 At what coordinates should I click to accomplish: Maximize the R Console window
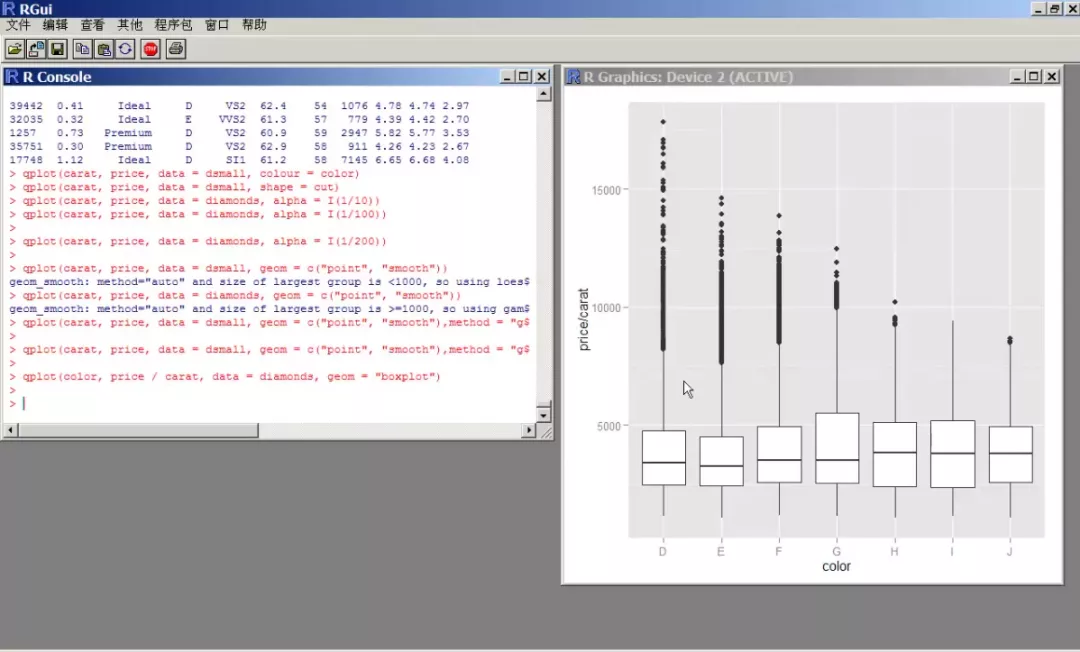(523, 77)
